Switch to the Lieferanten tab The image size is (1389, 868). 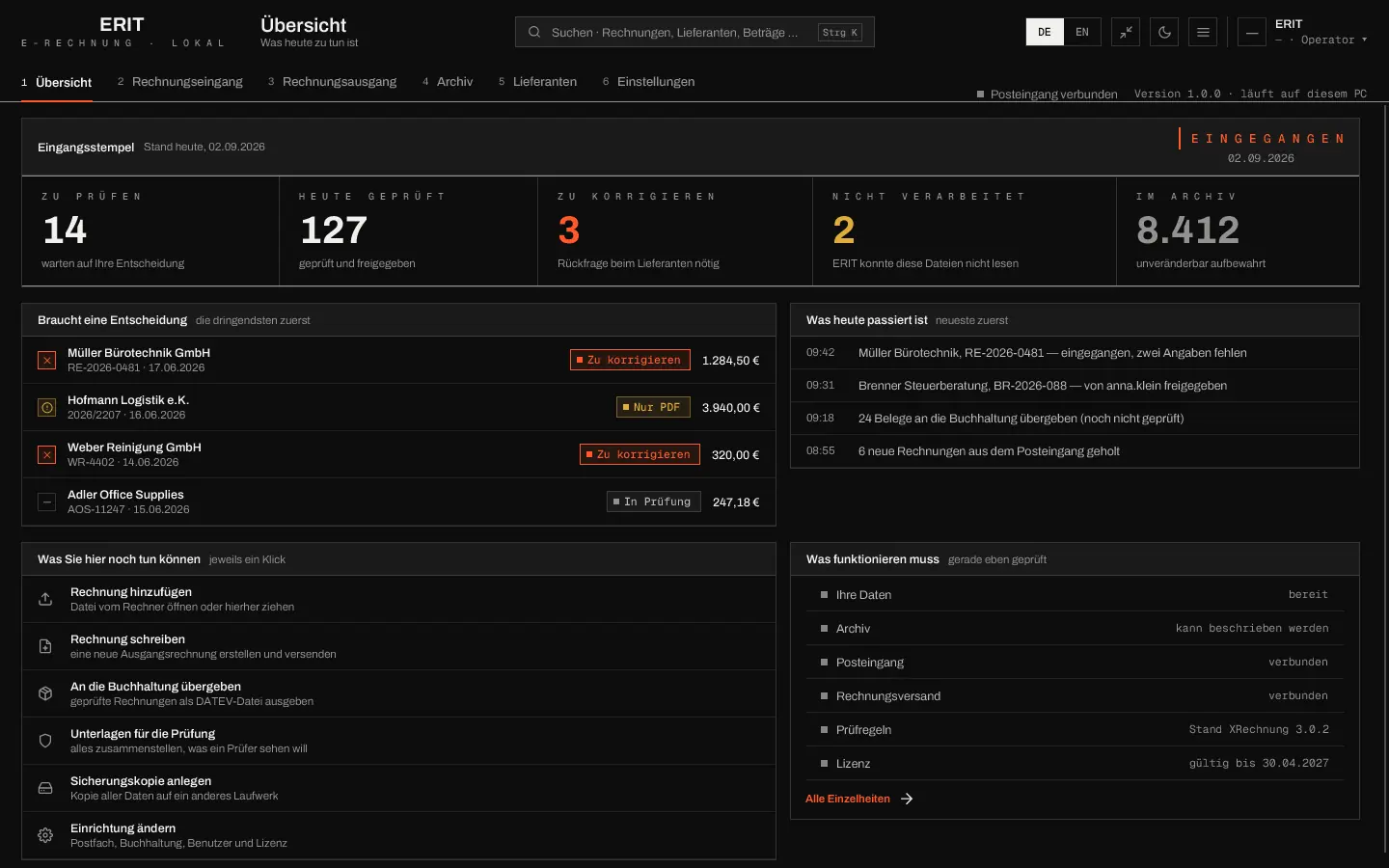click(537, 82)
